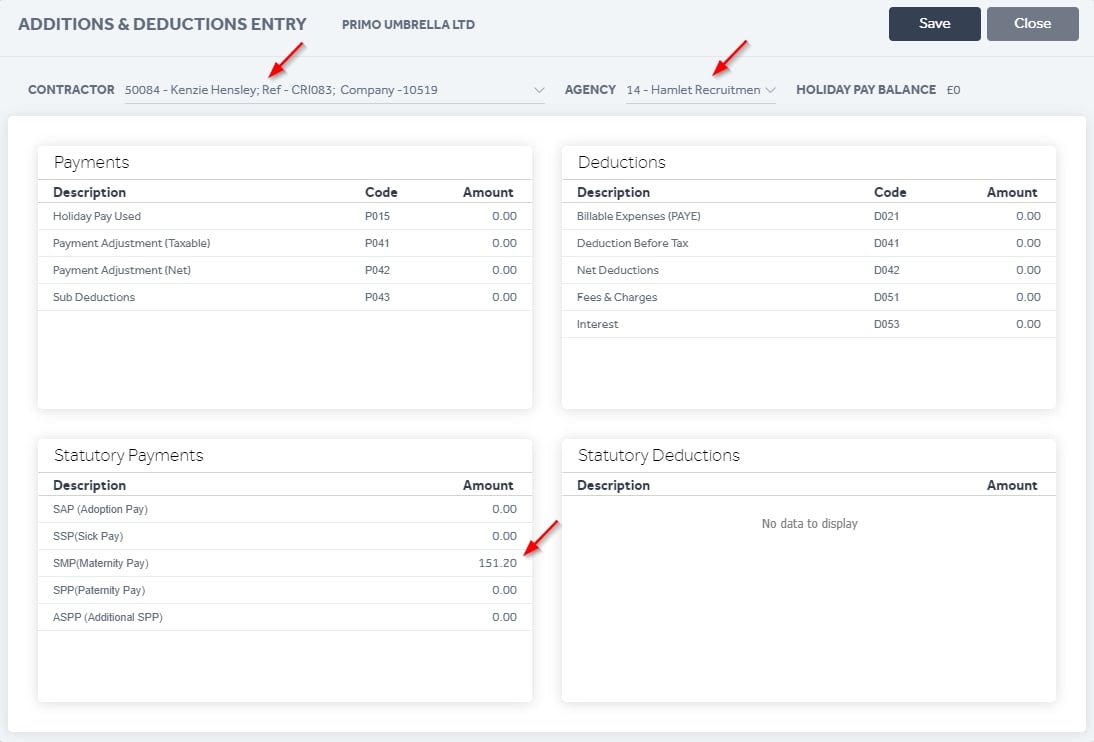Screen dimensions: 1094x742
Task: Edit Billable Expenses (PAYE) amount
Action: point(1028,216)
